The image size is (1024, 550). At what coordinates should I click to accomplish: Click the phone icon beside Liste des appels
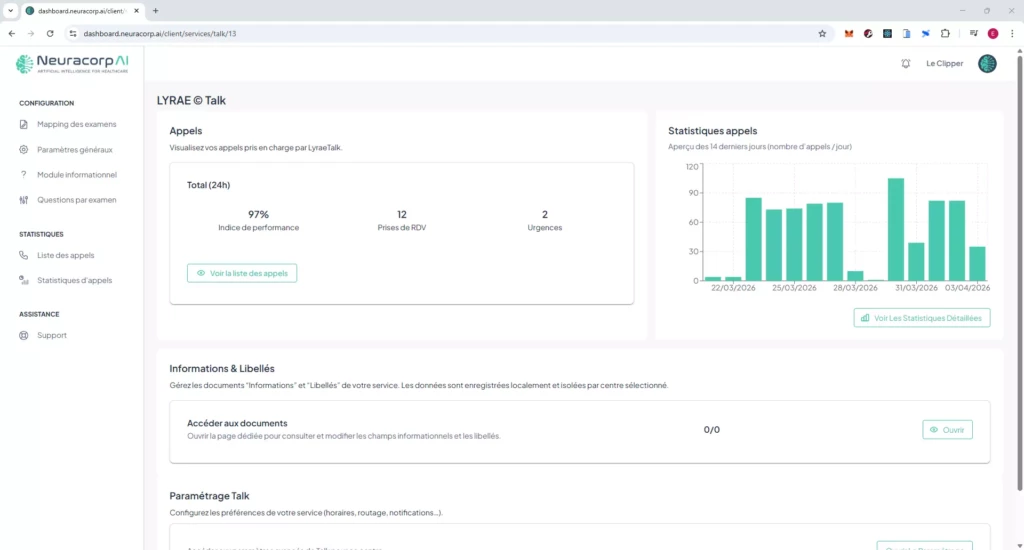click(x=24, y=255)
